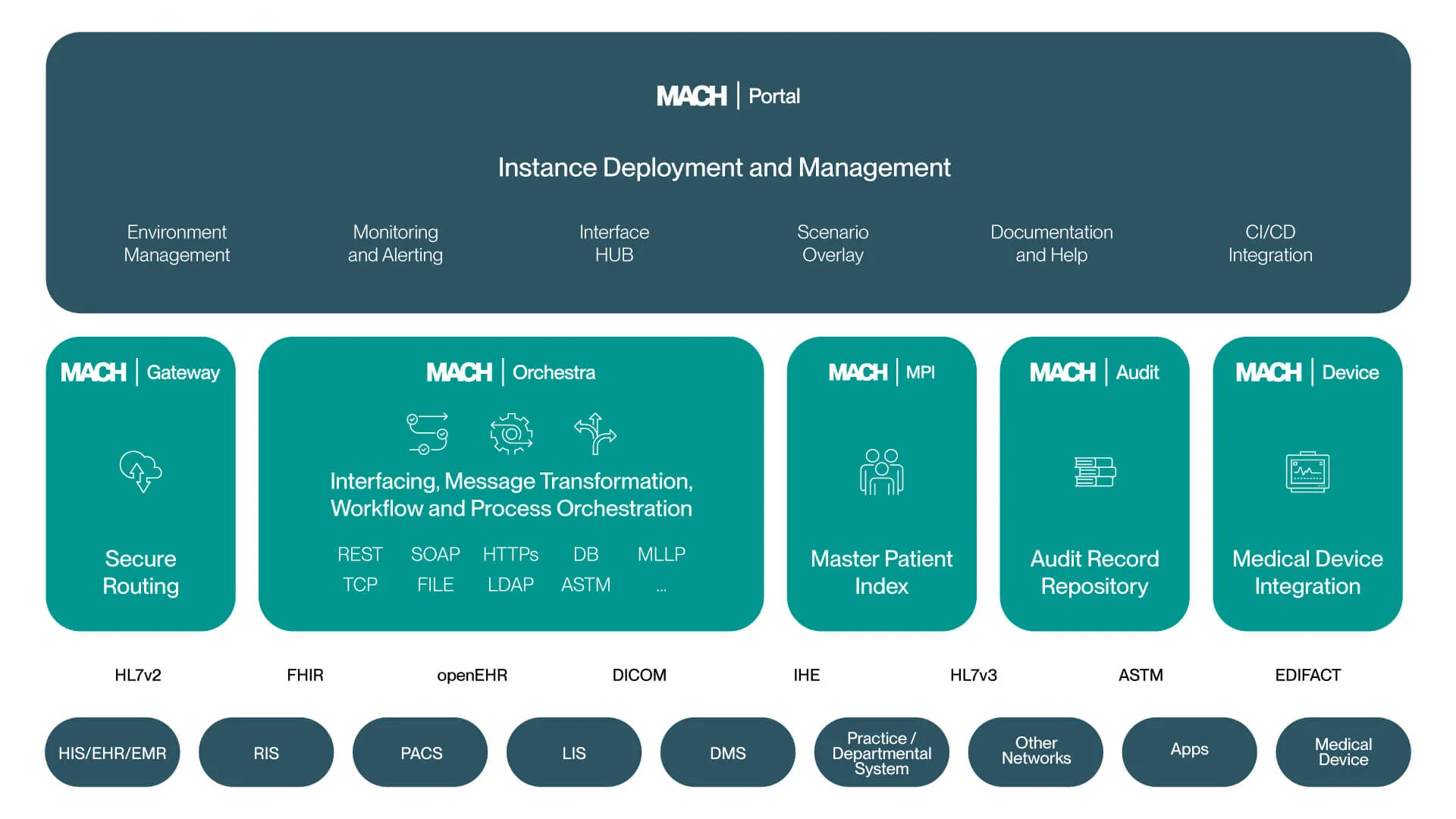Screen dimensions: 1456x819
Task: Click the IHE standard label
Action: point(806,675)
